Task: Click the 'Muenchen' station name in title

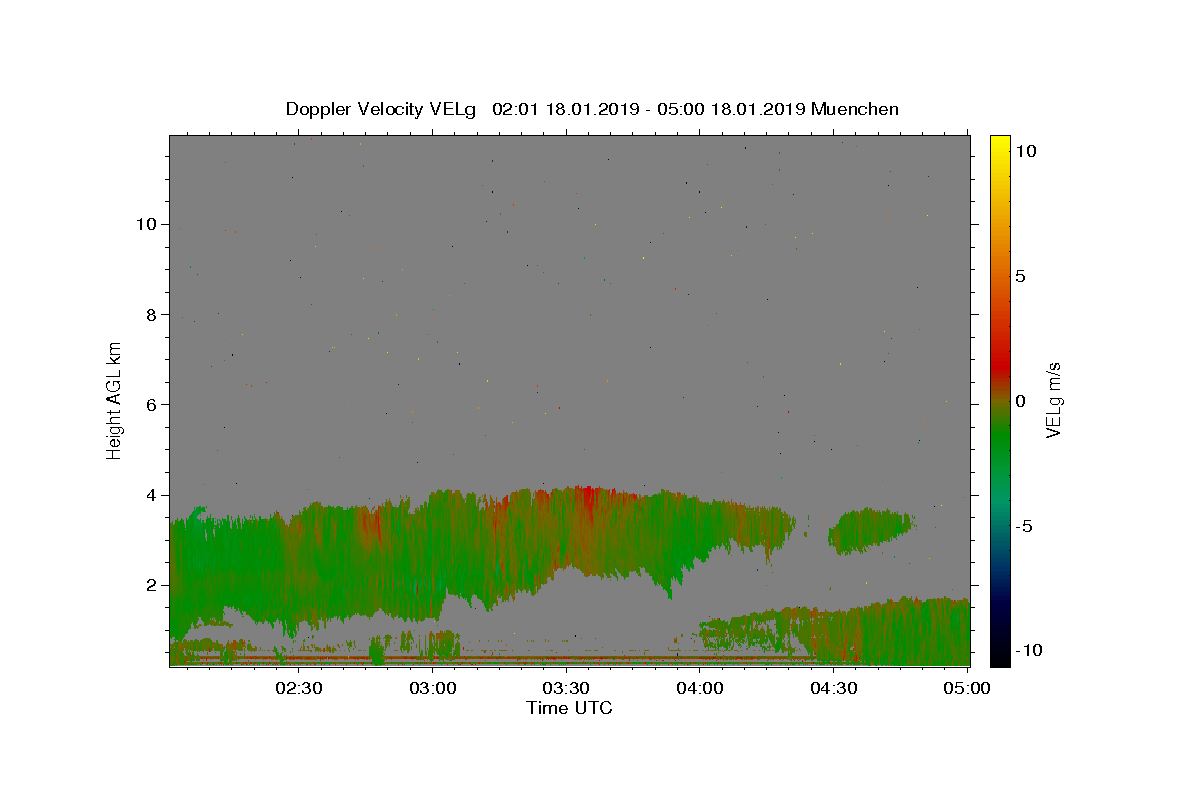Action: [855, 109]
